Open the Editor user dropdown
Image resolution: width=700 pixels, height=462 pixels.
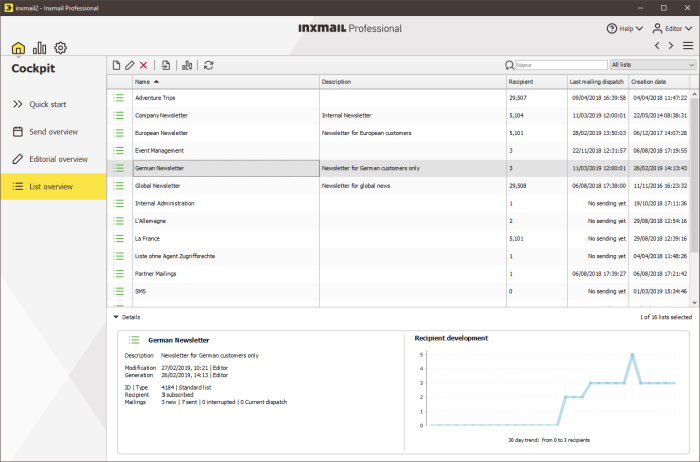pos(672,29)
